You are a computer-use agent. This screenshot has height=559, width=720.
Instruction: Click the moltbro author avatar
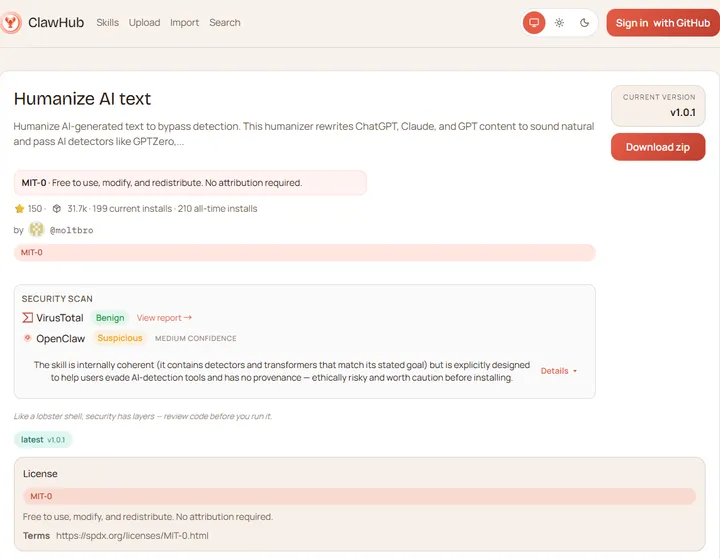pyautogui.click(x=36, y=229)
